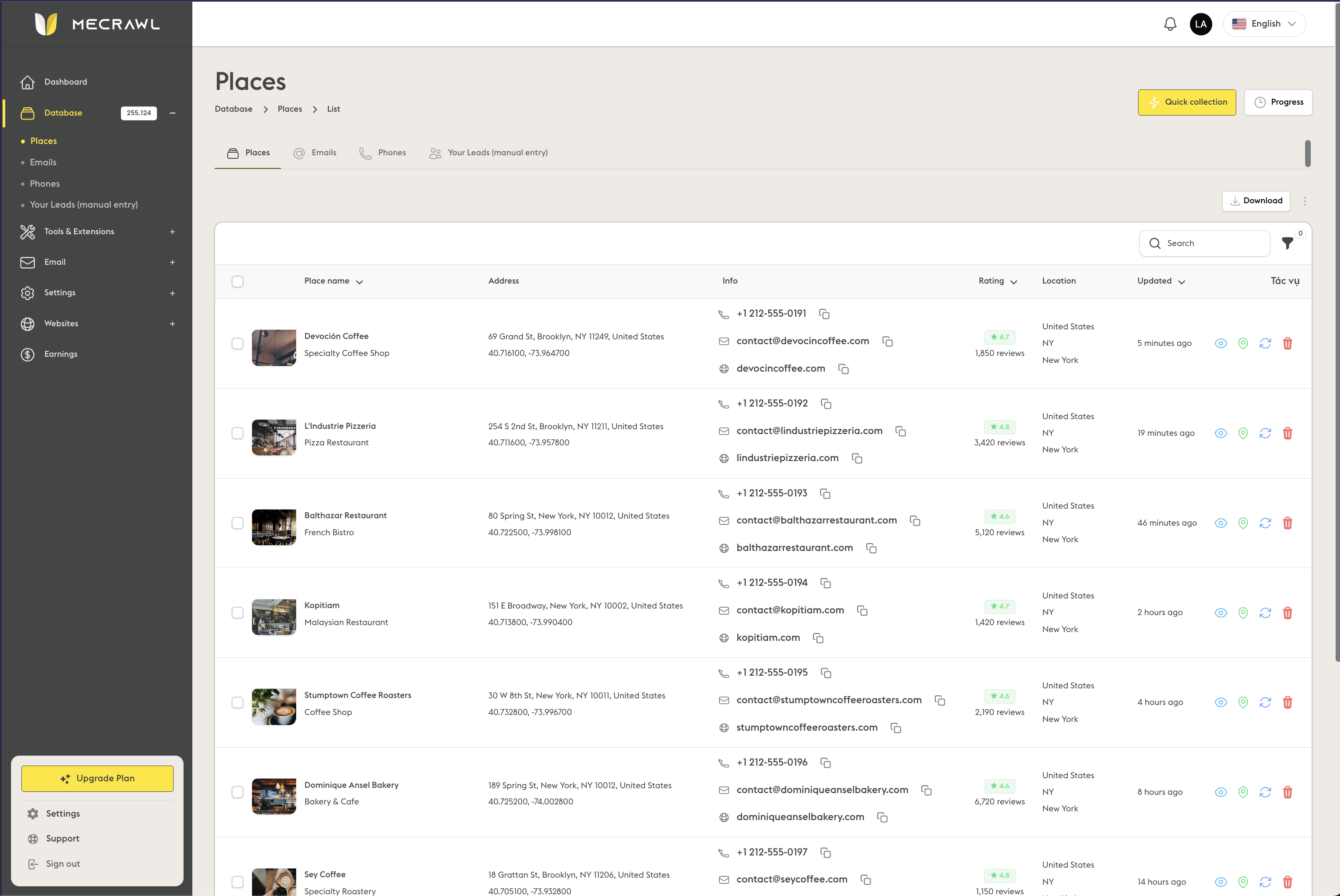Select the Balthazar Restaurant row checkbox
This screenshot has width=1340, height=896.
[x=238, y=523]
